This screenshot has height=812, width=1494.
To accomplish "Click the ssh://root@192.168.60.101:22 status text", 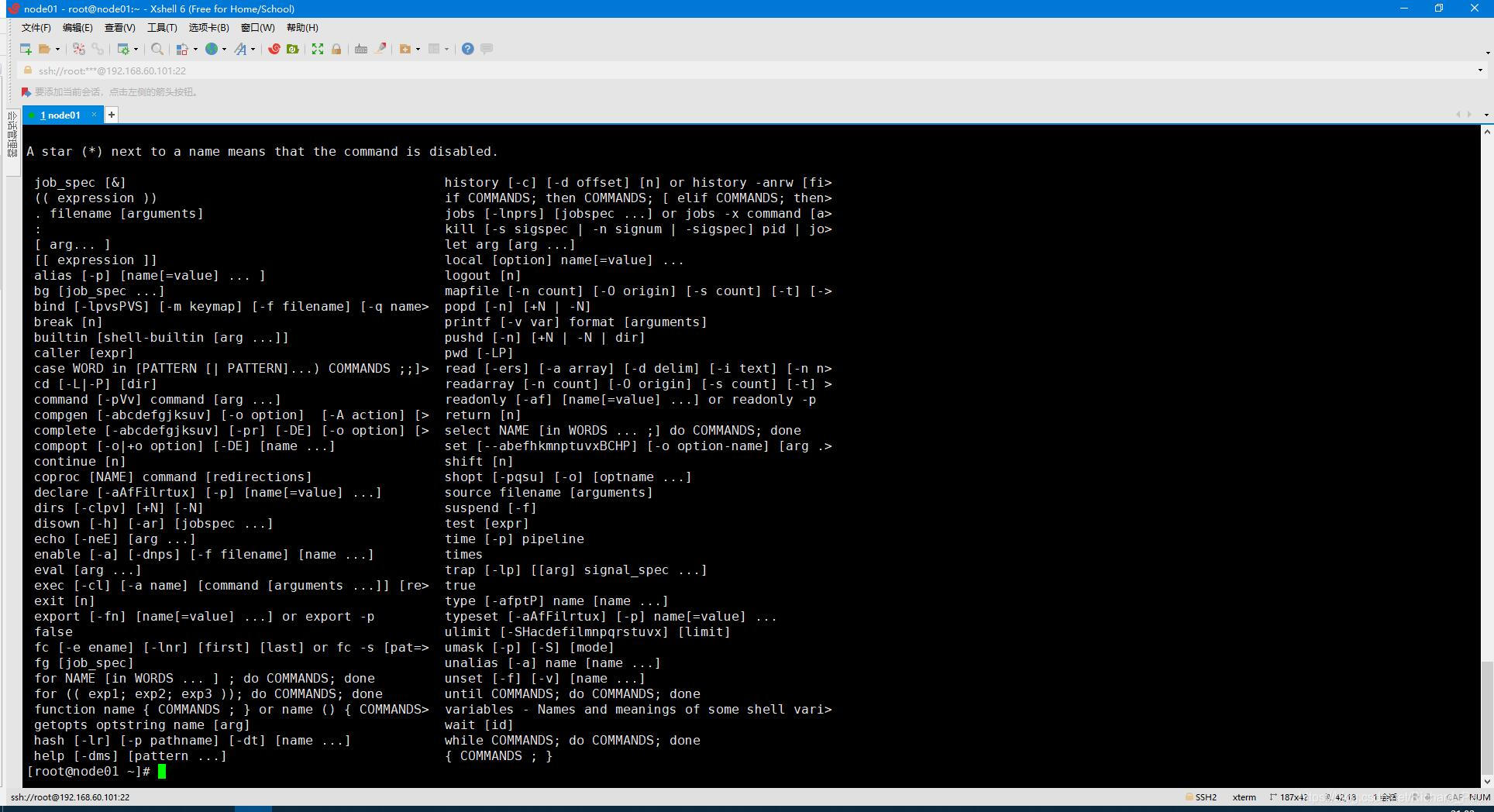I will [x=70, y=797].
